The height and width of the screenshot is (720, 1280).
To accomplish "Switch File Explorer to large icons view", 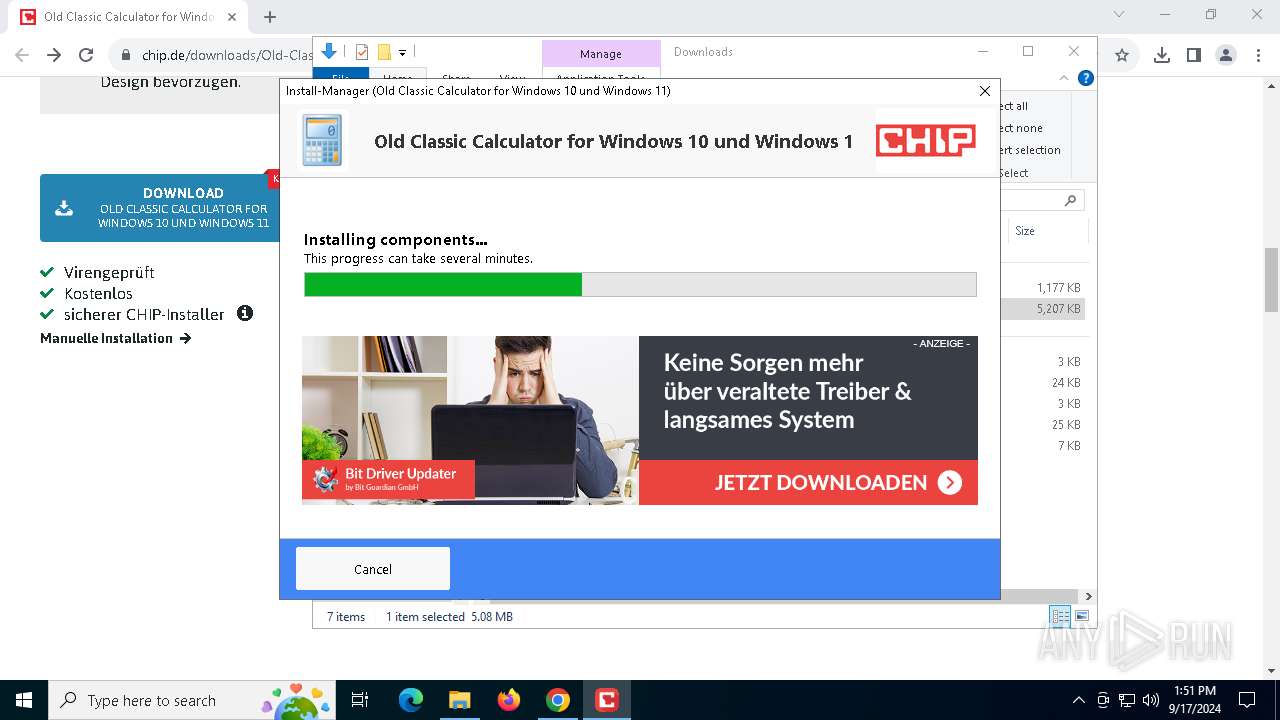I will tap(1081, 617).
